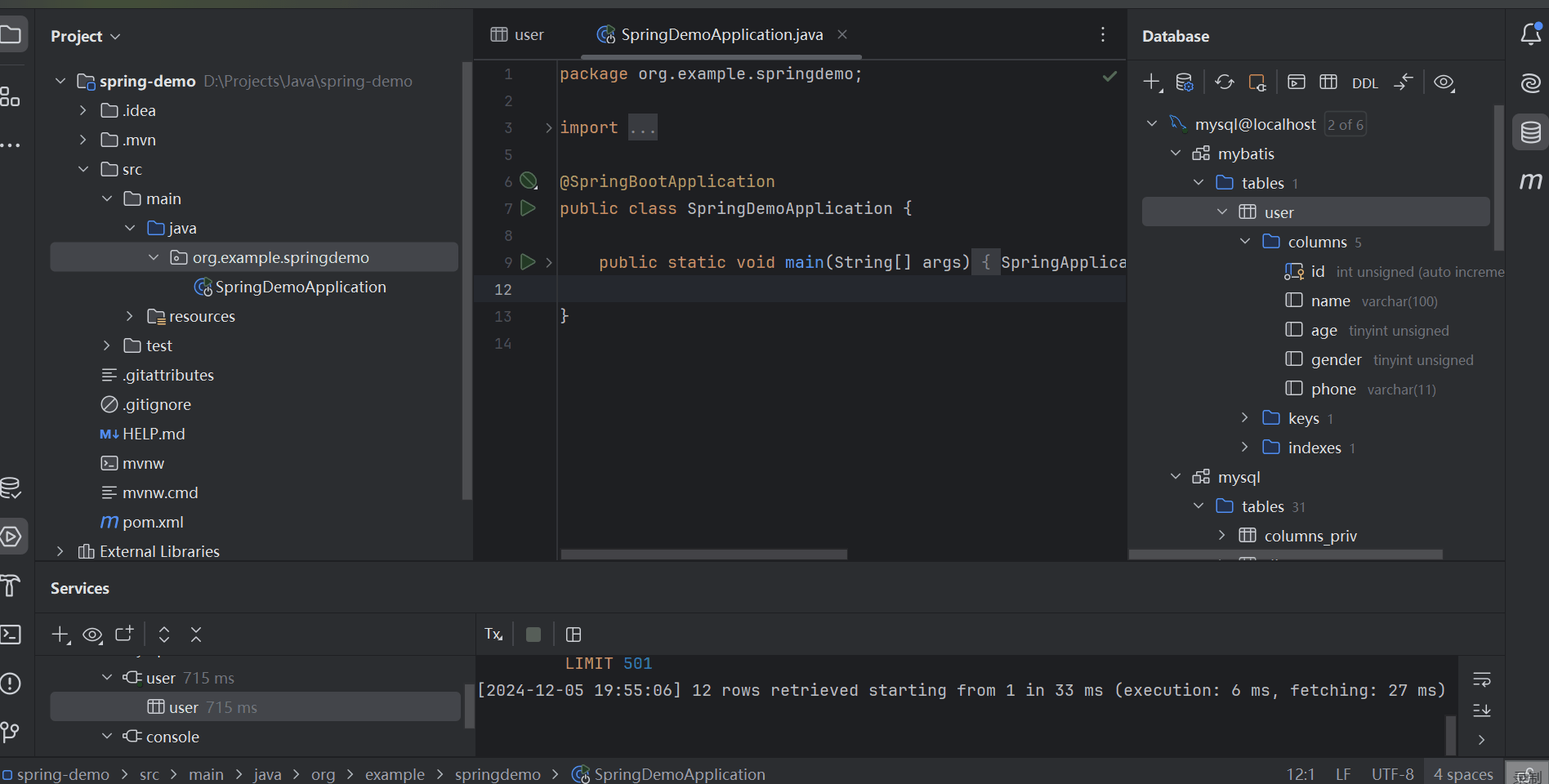Expand the resources folder
Image resolution: width=1549 pixels, height=784 pixels.
tap(130, 316)
